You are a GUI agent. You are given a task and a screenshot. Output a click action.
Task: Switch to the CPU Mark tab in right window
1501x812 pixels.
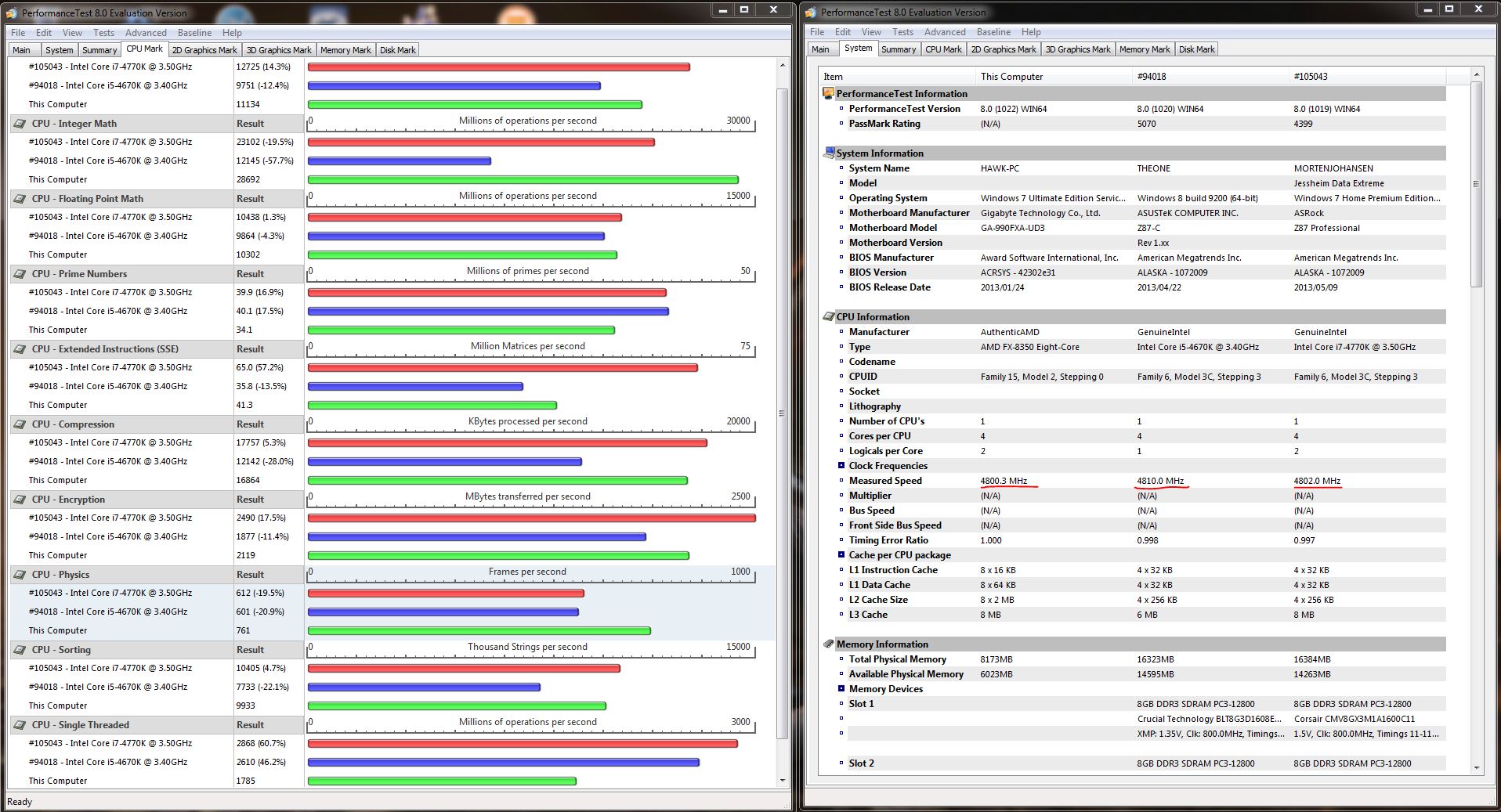[x=943, y=49]
